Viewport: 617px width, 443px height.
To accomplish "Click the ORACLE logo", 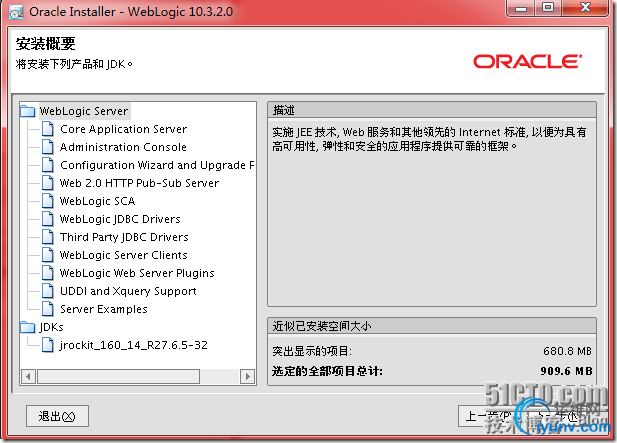I will pos(527,62).
